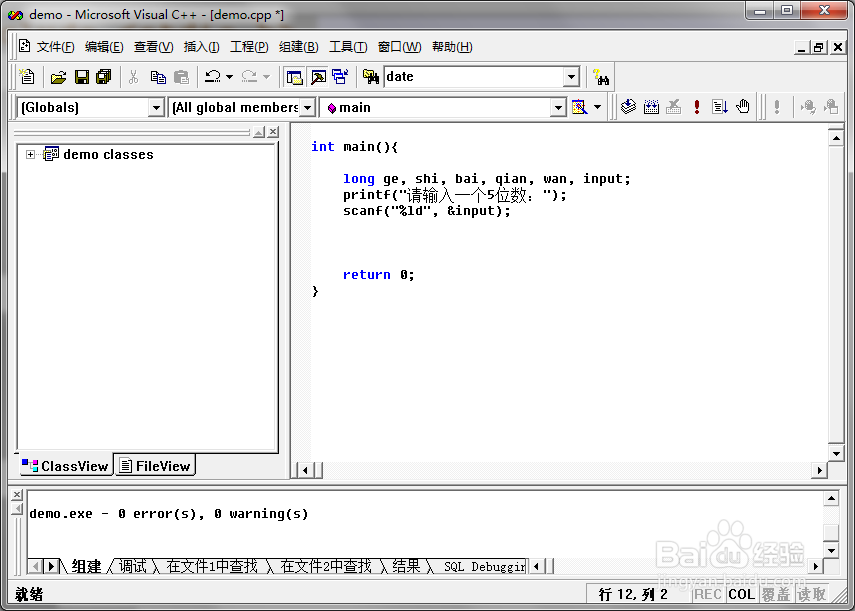Screen dimensions: 855x611
Task: Click the workspace panel expand button
Action: click(259, 132)
